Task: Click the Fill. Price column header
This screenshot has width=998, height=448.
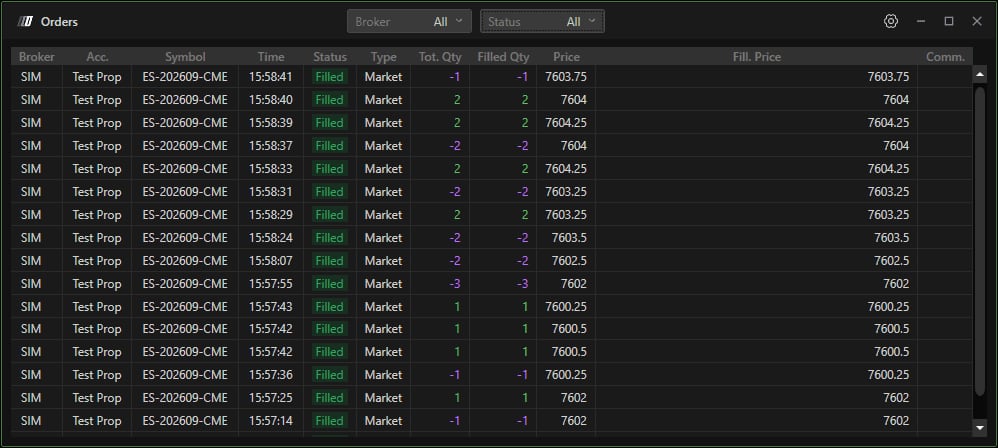Action: pos(756,57)
